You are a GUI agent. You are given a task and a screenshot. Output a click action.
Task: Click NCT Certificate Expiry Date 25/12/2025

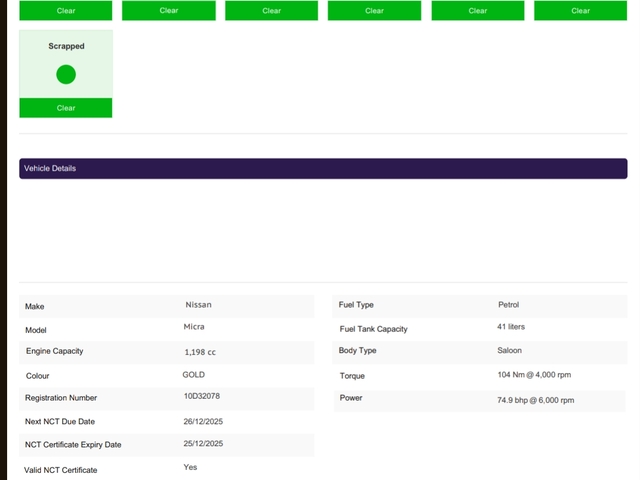[x=203, y=444]
